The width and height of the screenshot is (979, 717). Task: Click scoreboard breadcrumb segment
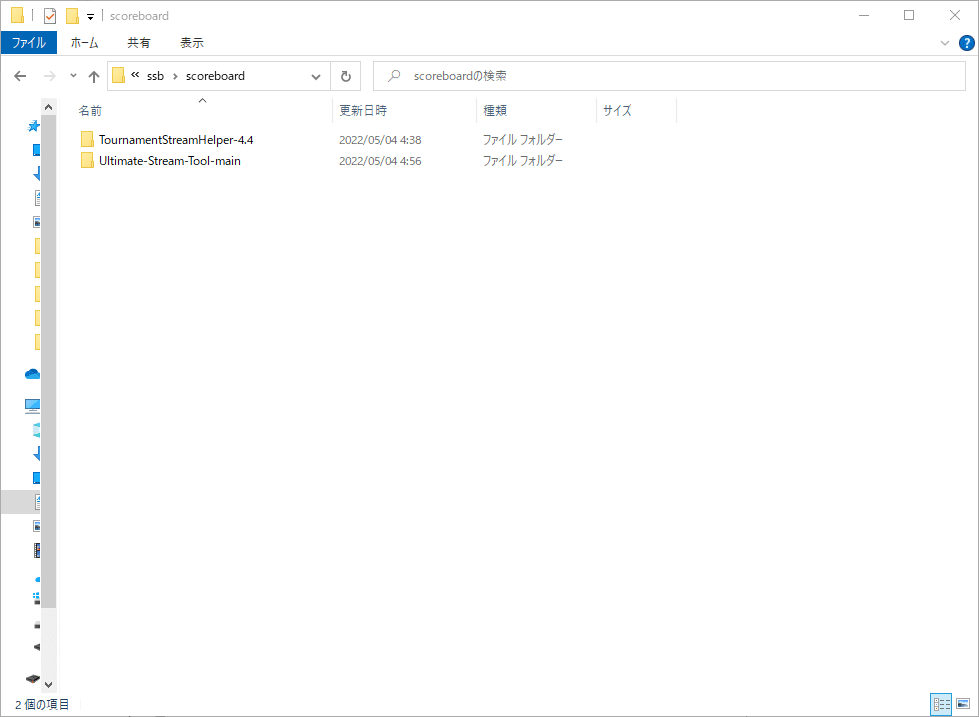click(x=215, y=76)
